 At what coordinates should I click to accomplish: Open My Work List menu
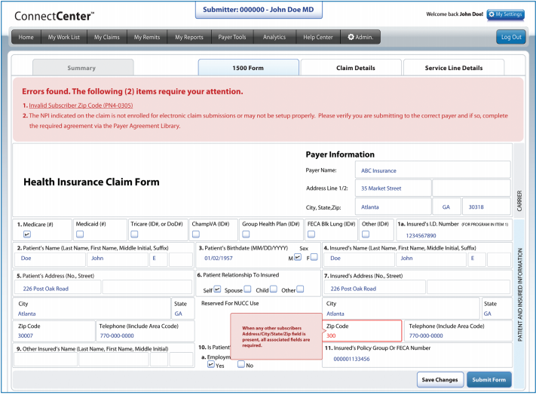coord(64,37)
